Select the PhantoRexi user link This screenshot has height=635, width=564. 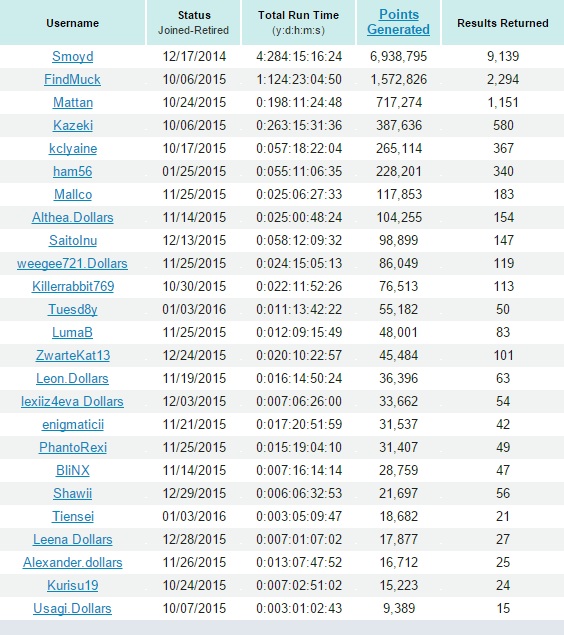(x=73, y=447)
